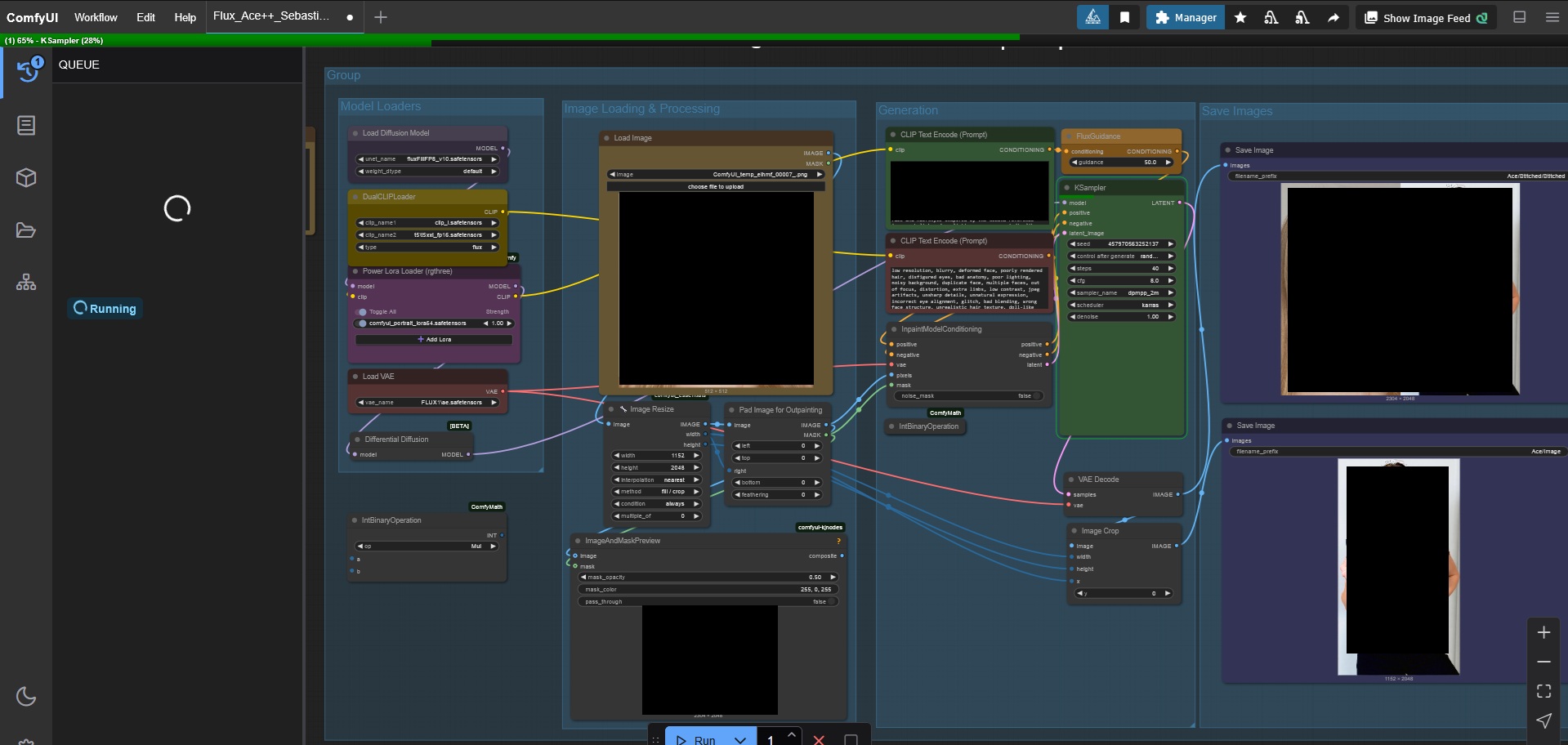Open the vae_name selector in Load VAE

point(427,402)
